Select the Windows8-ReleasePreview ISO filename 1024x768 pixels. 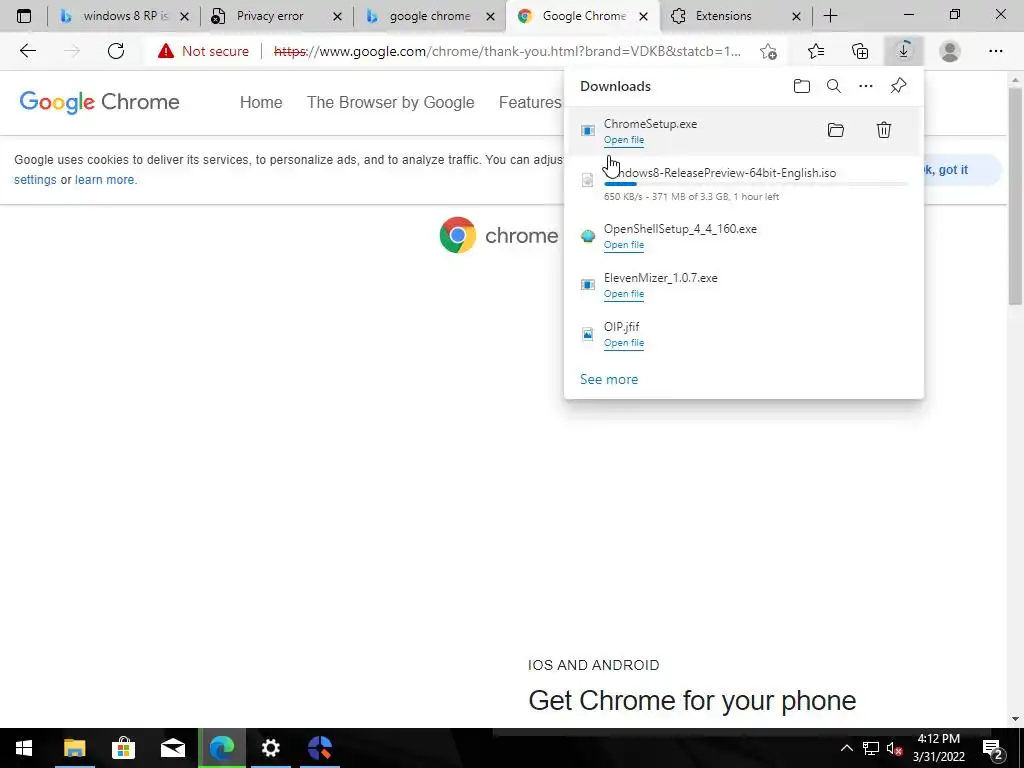(720, 173)
